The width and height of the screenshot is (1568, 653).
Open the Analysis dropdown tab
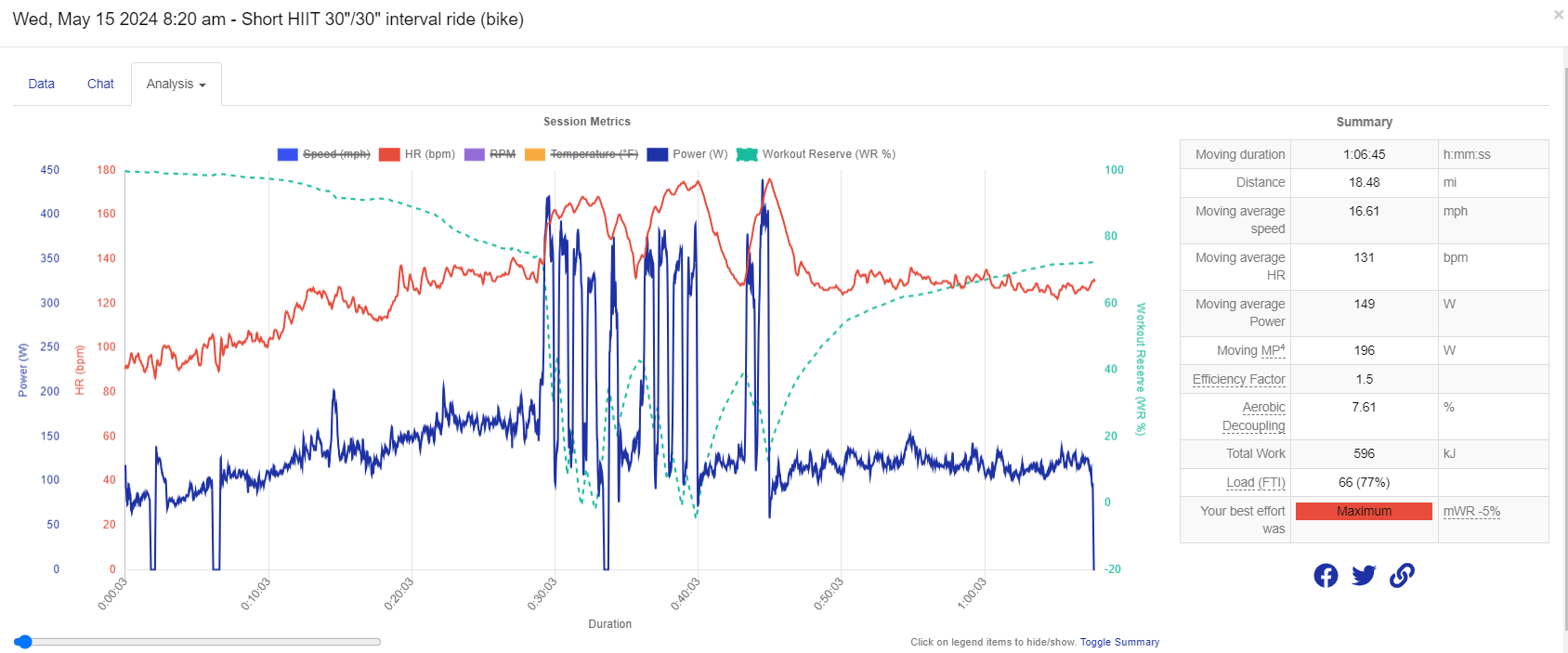176,84
